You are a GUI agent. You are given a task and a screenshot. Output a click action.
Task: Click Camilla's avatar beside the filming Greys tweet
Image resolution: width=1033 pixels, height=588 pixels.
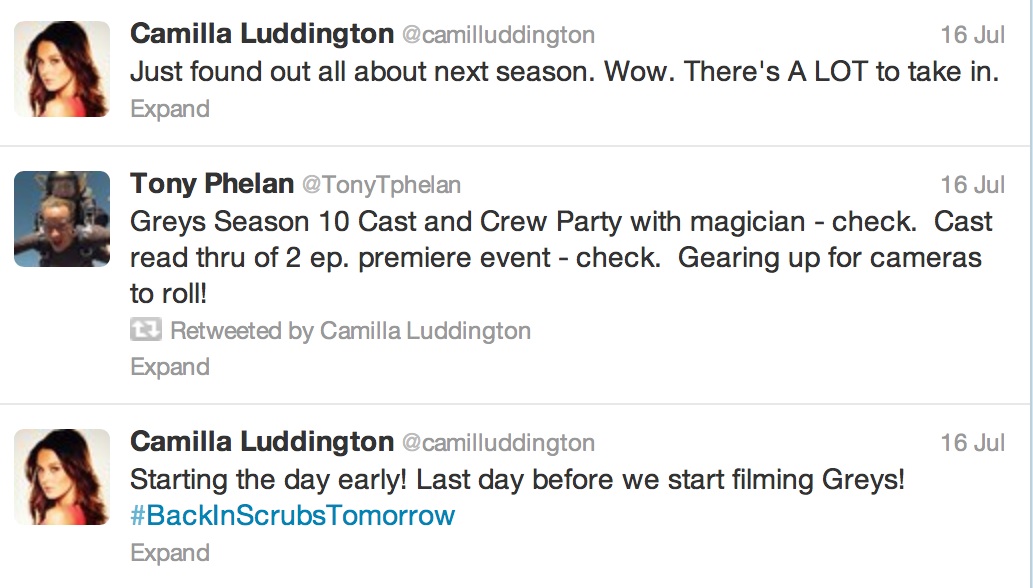[x=62, y=477]
